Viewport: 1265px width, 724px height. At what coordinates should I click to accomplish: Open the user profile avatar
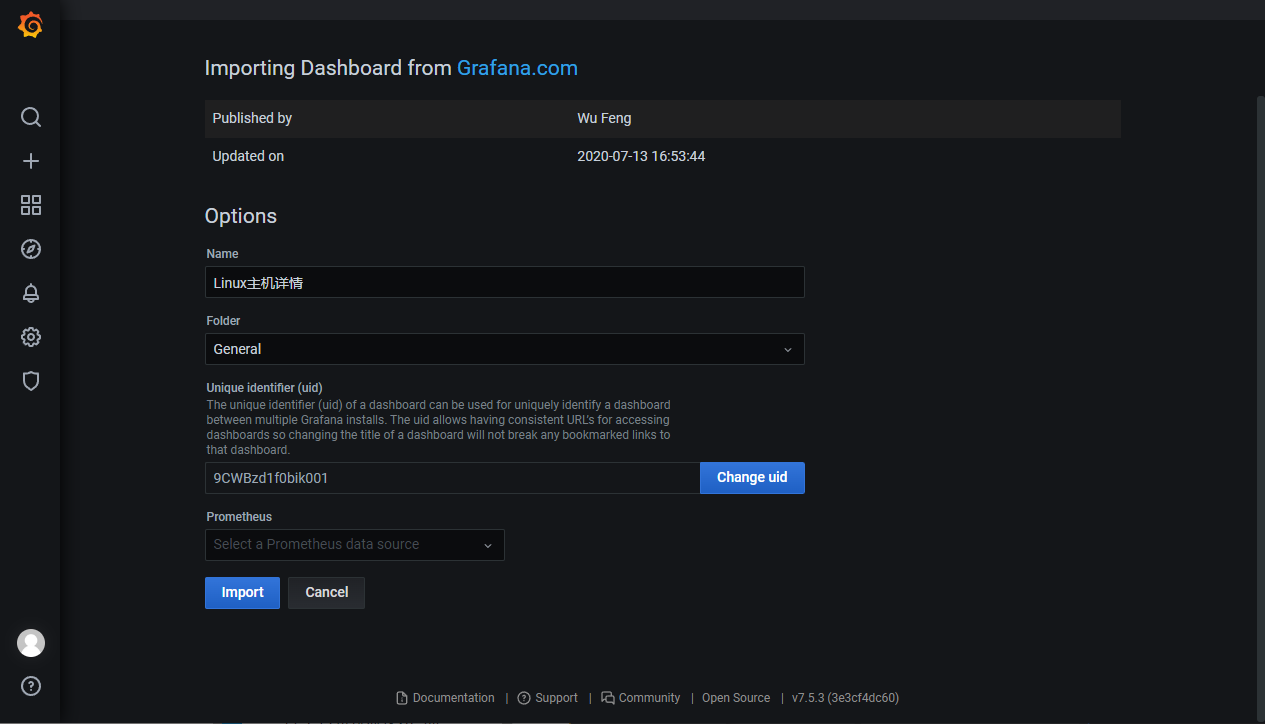[31, 643]
